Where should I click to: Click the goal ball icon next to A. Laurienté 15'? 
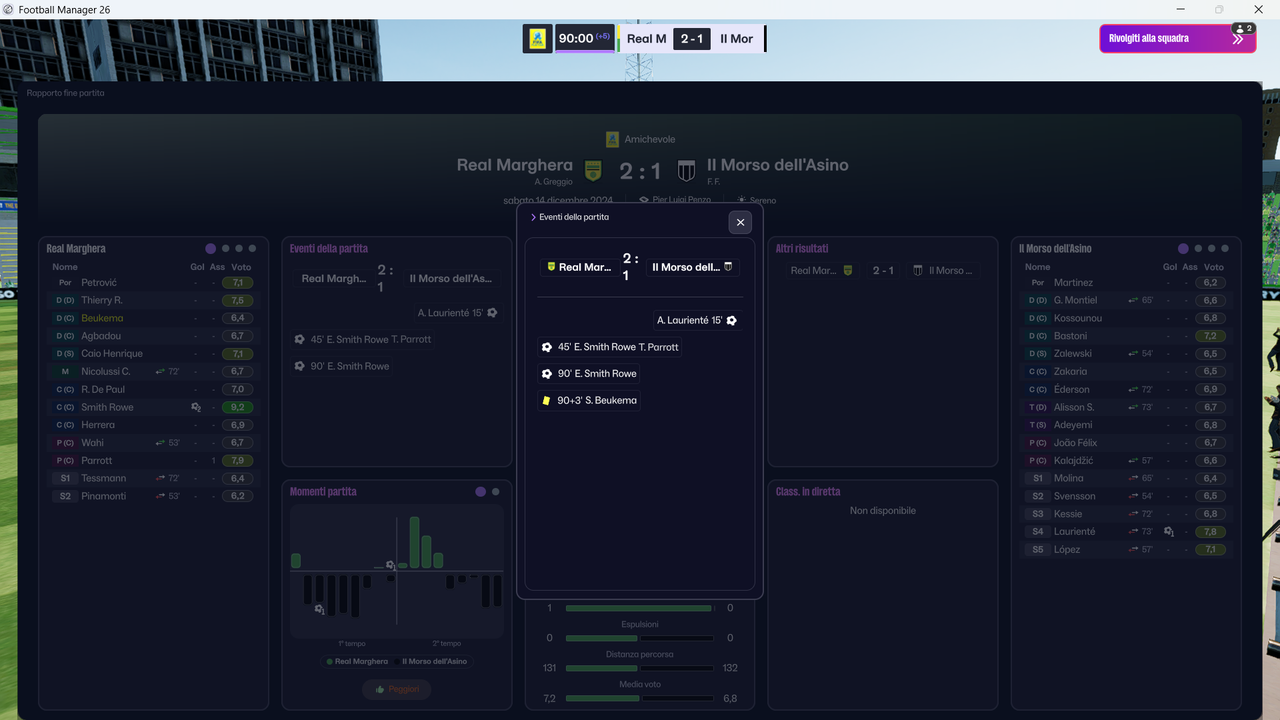pos(732,320)
